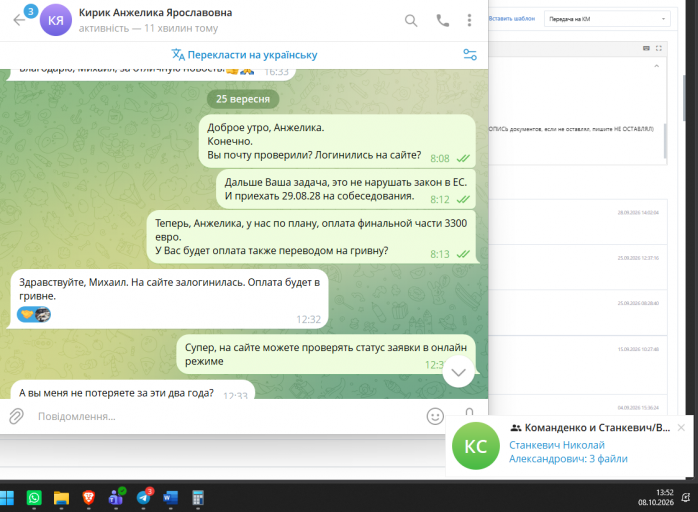The height and width of the screenshot is (512, 698).
Task: Open WhatsApp from the taskbar
Action: (x=34, y=498)
